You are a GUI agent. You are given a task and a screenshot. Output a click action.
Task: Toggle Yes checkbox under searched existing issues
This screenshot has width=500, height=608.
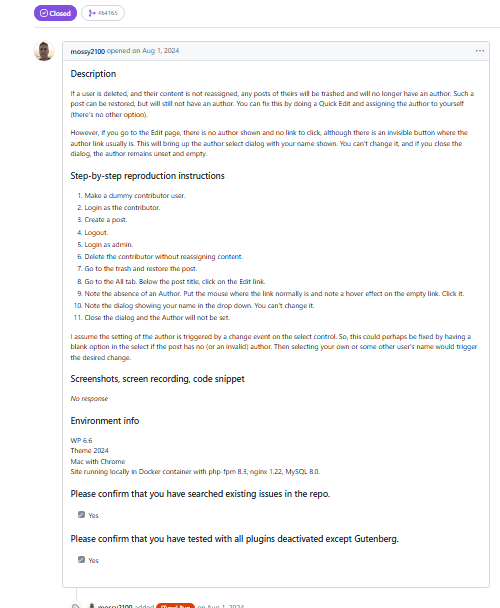[x=81, y=515]
